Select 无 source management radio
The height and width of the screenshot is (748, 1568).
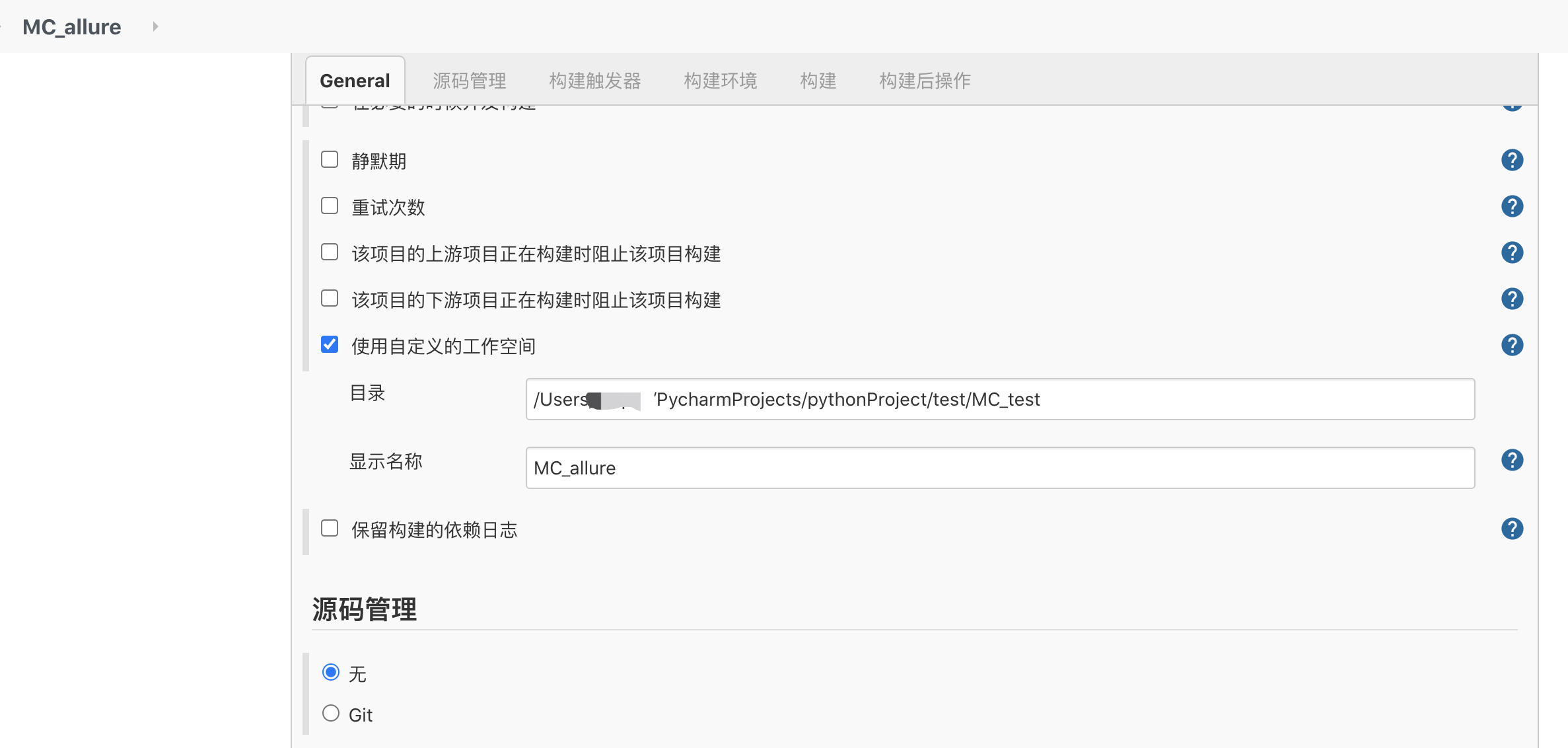(331, 673)
